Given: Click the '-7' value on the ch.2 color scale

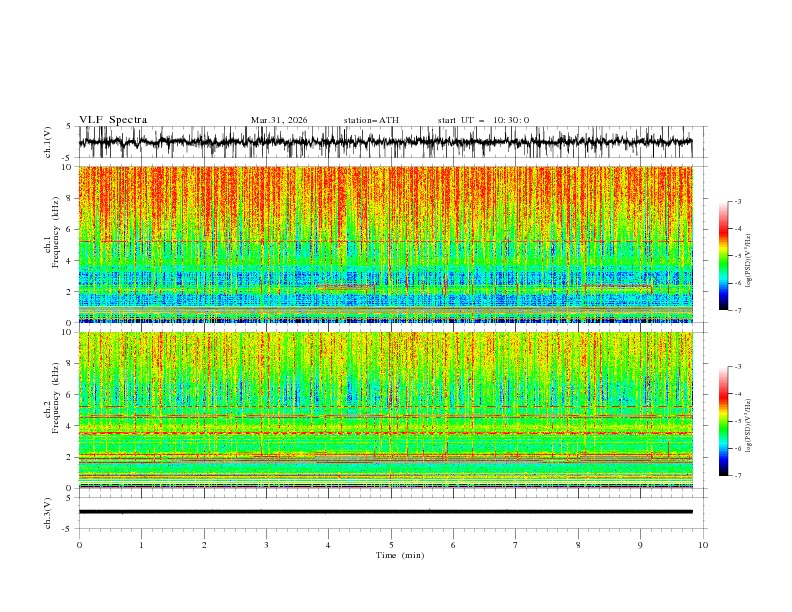Looking at the screenshot, I should click(x=738, y=476).
